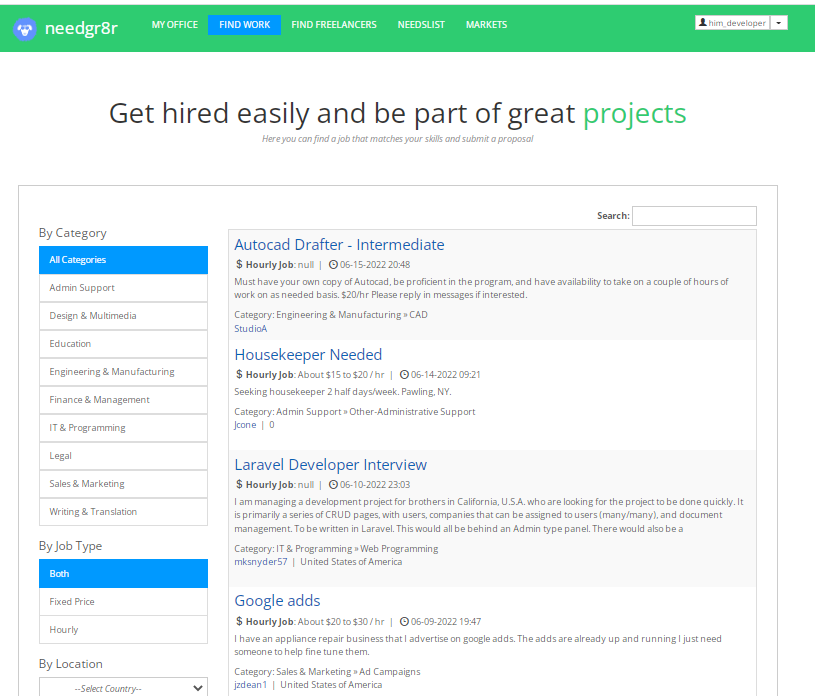Filter by IT & Programming category

point(123,428)
